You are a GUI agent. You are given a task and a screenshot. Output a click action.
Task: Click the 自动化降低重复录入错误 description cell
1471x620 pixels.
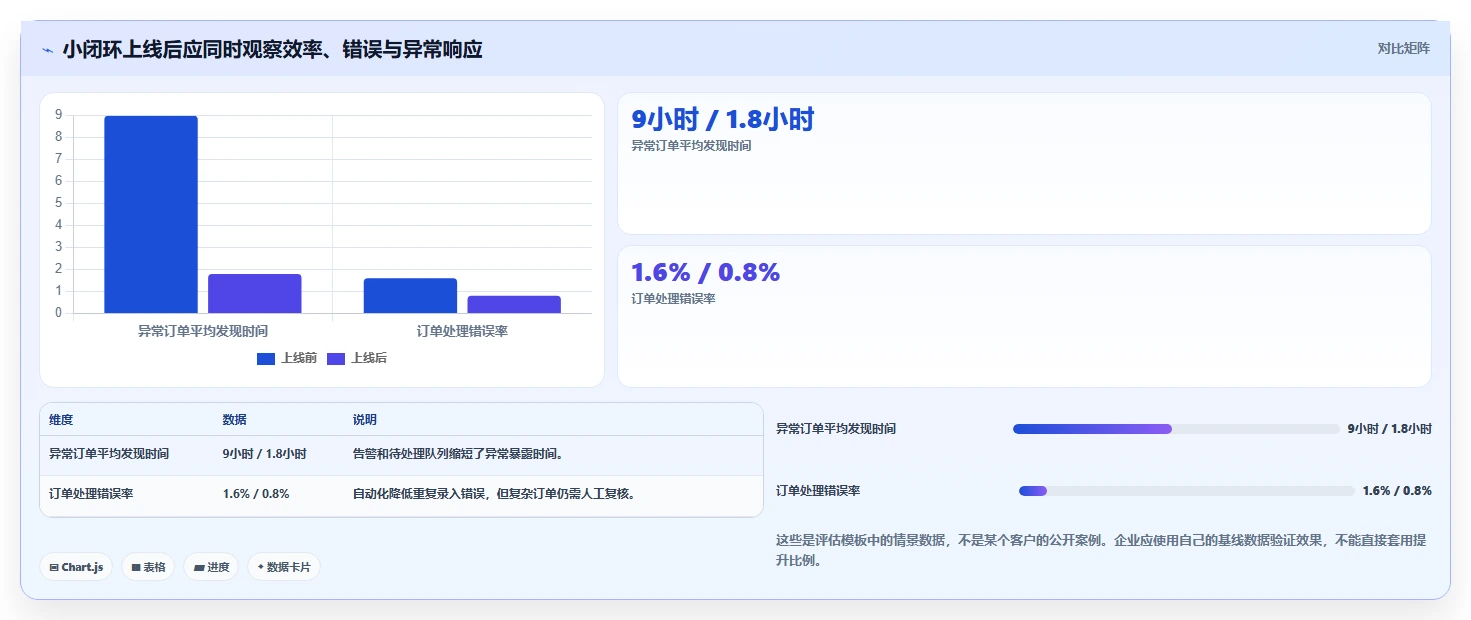click(x=494, y=494)
